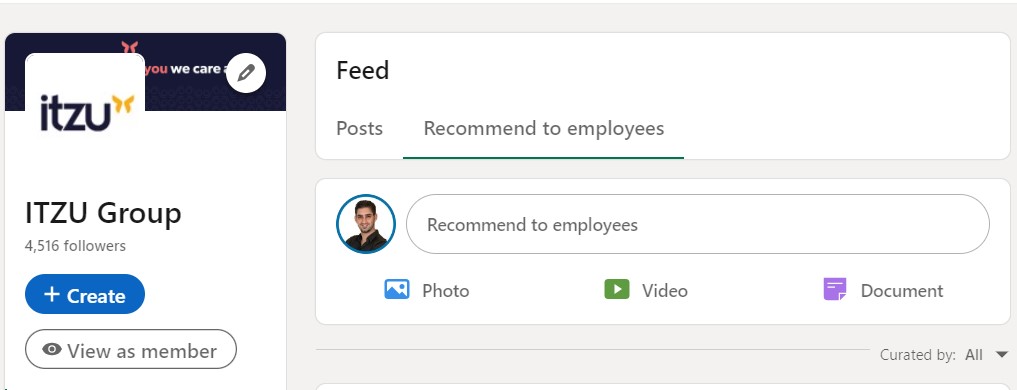The height and width of the screenshot is (390, 1017).
Task: Switch to the Posts tab
Action: click(359, 128)
